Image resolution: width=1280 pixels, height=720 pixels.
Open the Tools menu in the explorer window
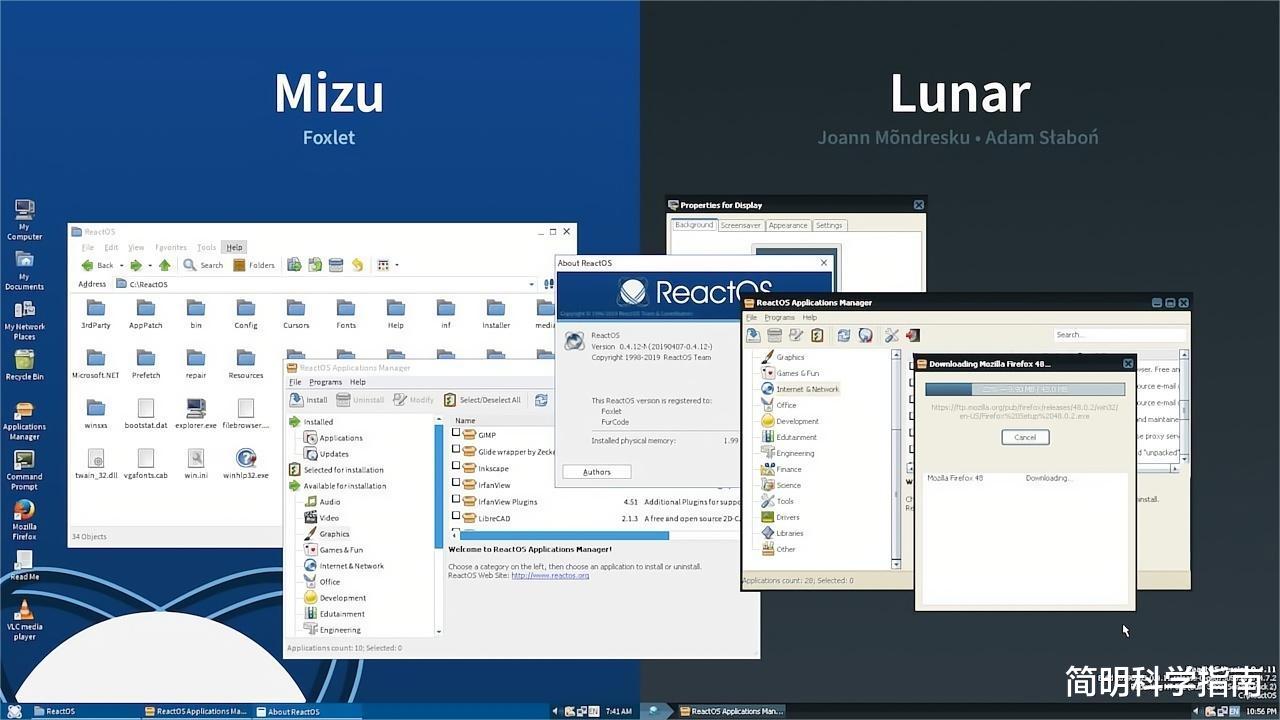pos(206,247)
